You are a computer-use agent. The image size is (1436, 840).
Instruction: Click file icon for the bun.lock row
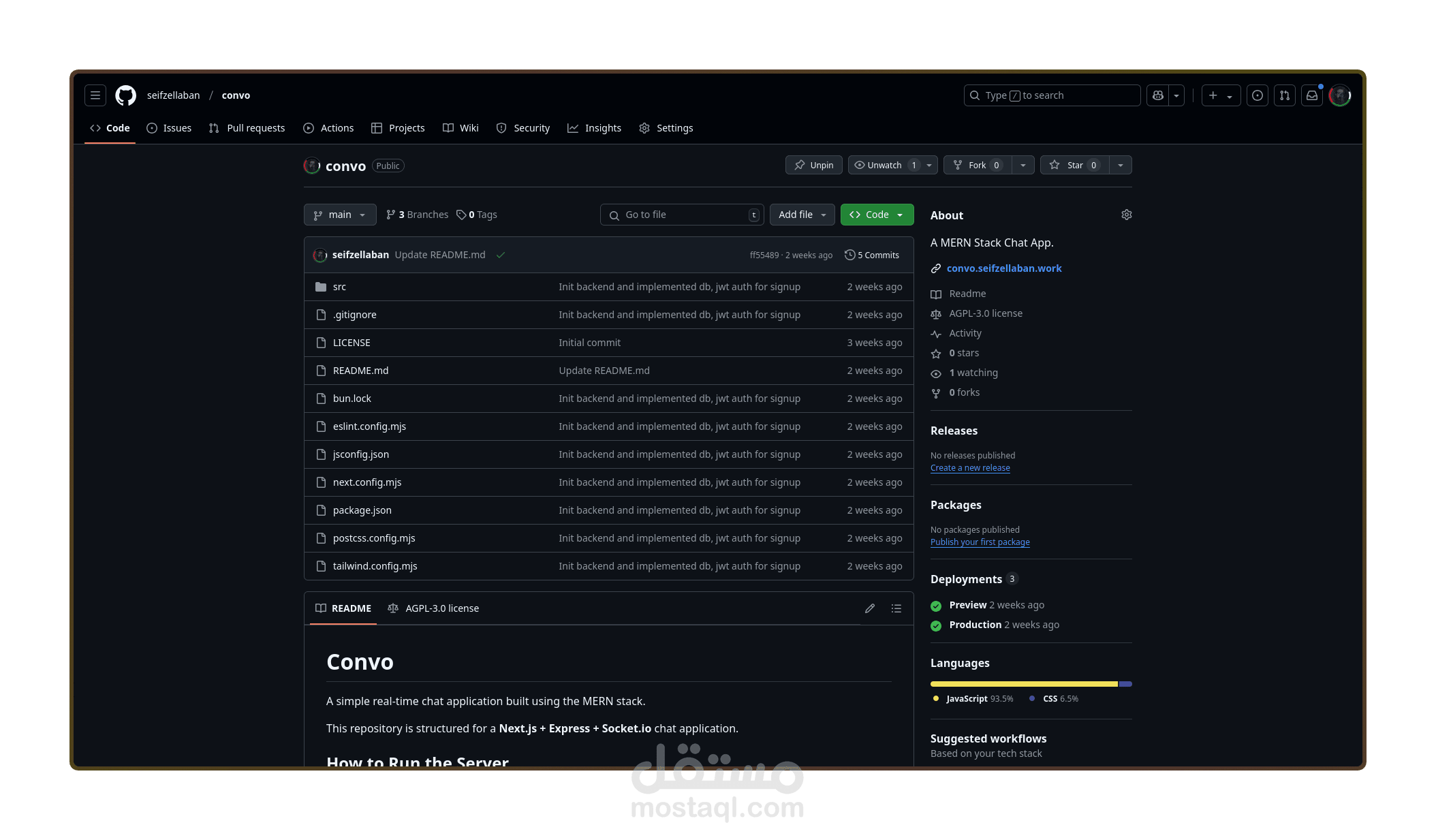(x=321, y=399)
